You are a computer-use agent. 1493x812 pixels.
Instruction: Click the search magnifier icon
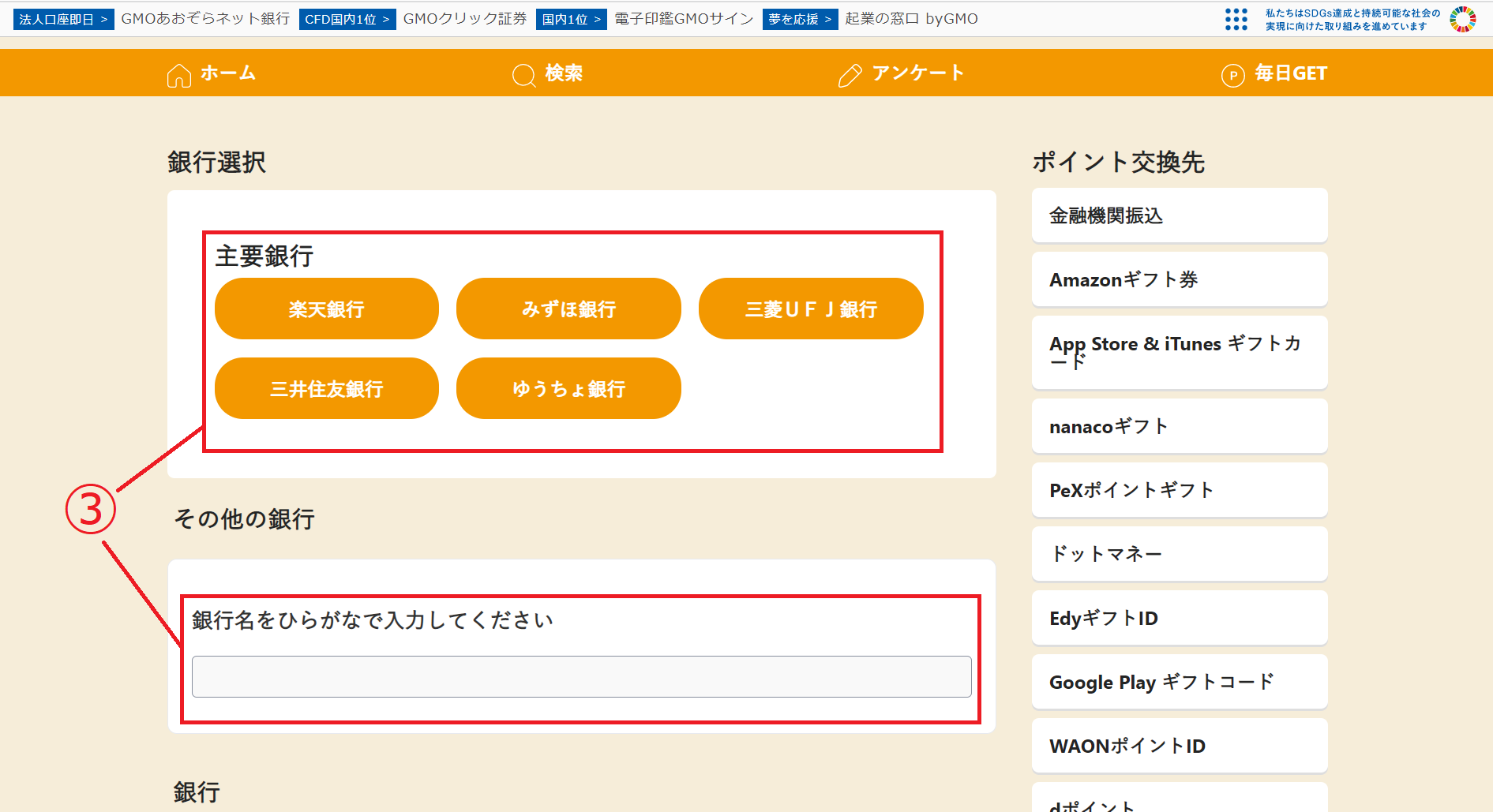pyautogui.click(x=524, y=75)
